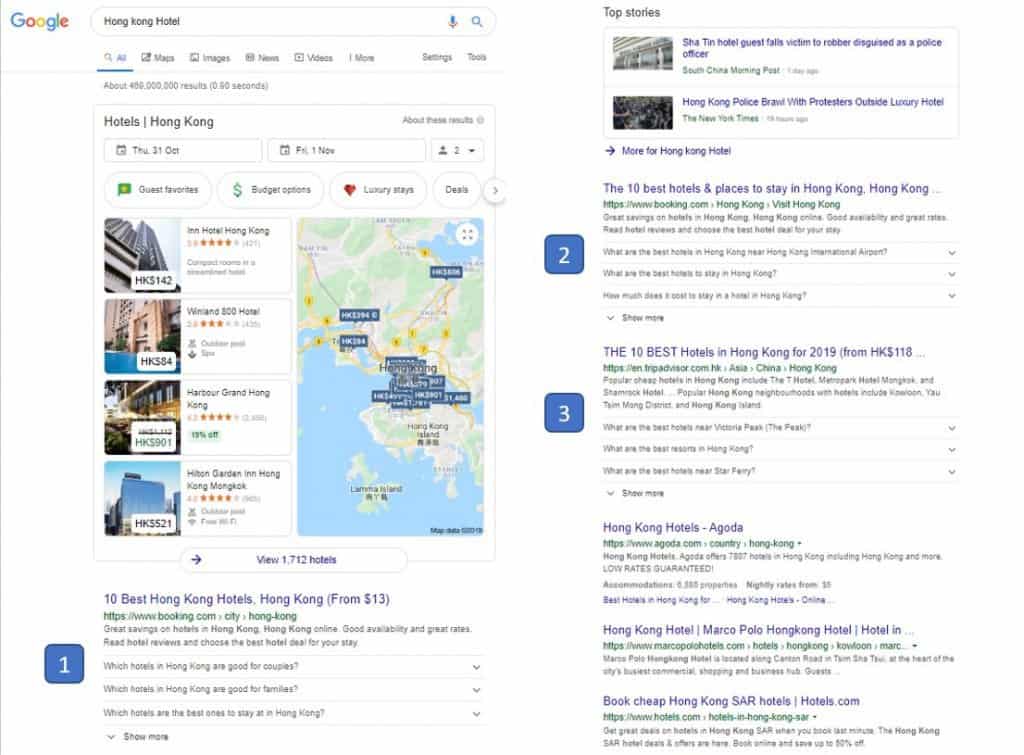Click the Google logo
Image resolution: width=1024 pixels, height=755 pixels.
[40, 21]
